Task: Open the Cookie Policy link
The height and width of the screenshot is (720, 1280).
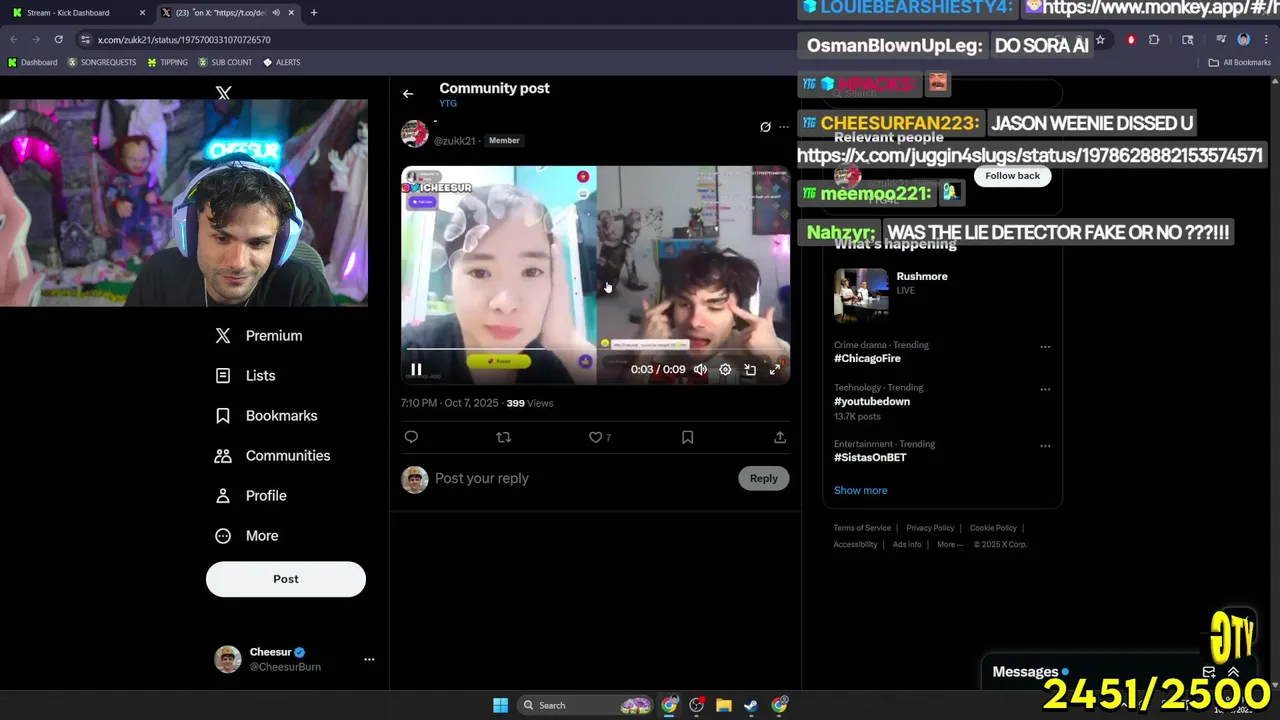Action: (993, 528)
